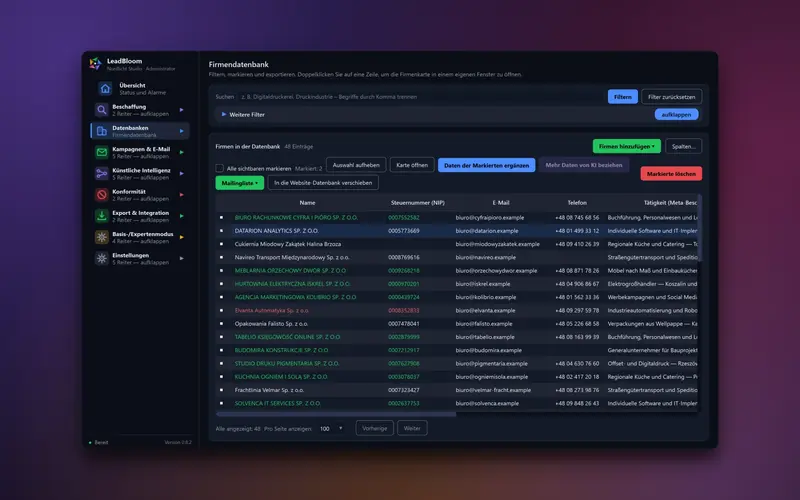The width and height of the screenshot is (800, 500).
Task: Open the 'Pro Seite anzeigen' 100 dropdown
Action: pyautogui.click(x=331, y=429)
